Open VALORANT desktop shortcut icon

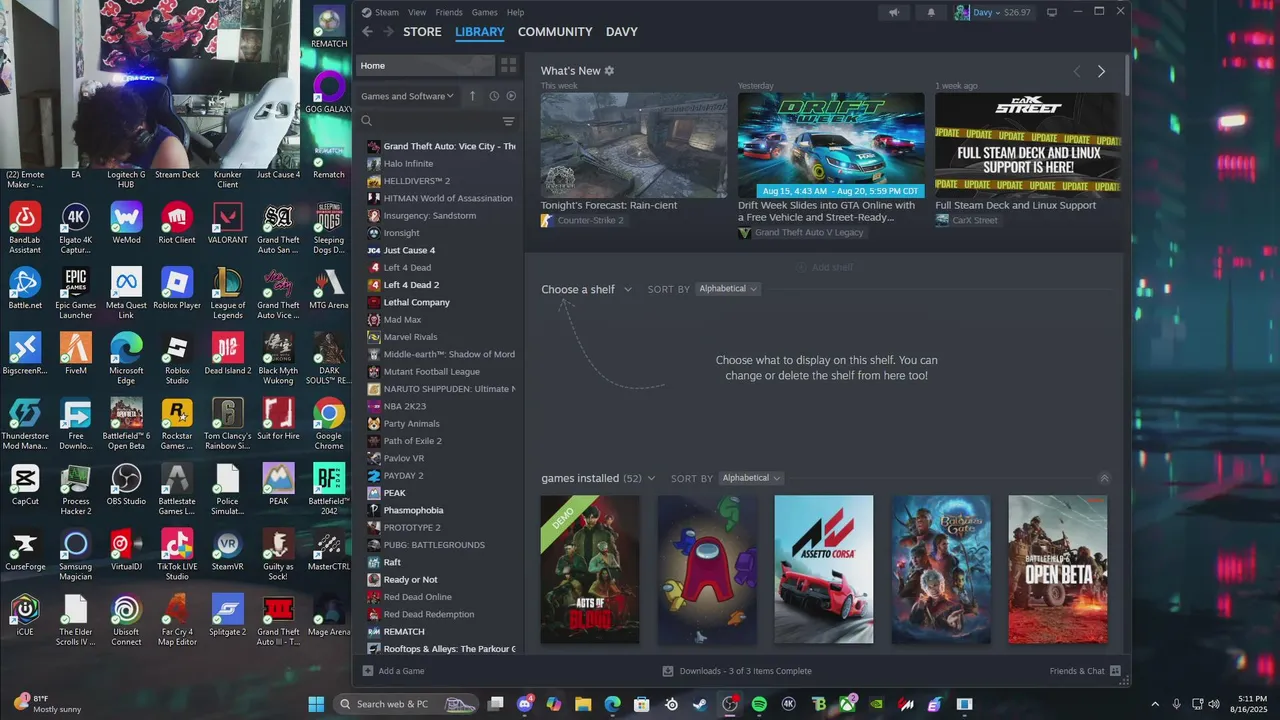point(227,225)
